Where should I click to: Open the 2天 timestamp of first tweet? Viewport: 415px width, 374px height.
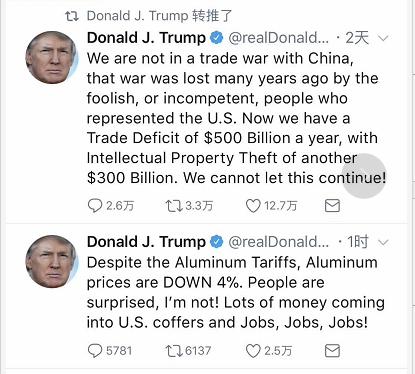pyautogui.click(x=357, y=38)
